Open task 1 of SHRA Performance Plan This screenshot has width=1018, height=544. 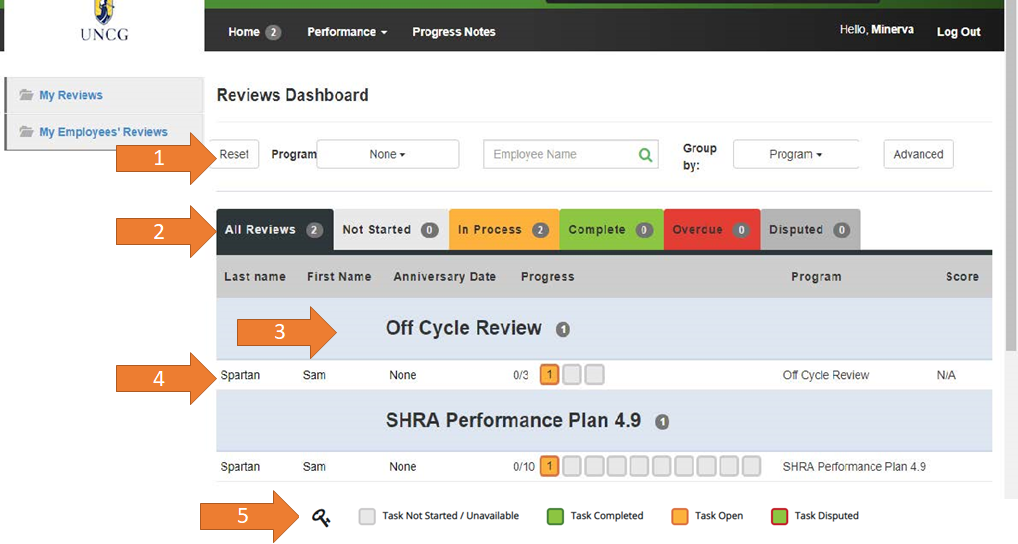tap(549, 466)
